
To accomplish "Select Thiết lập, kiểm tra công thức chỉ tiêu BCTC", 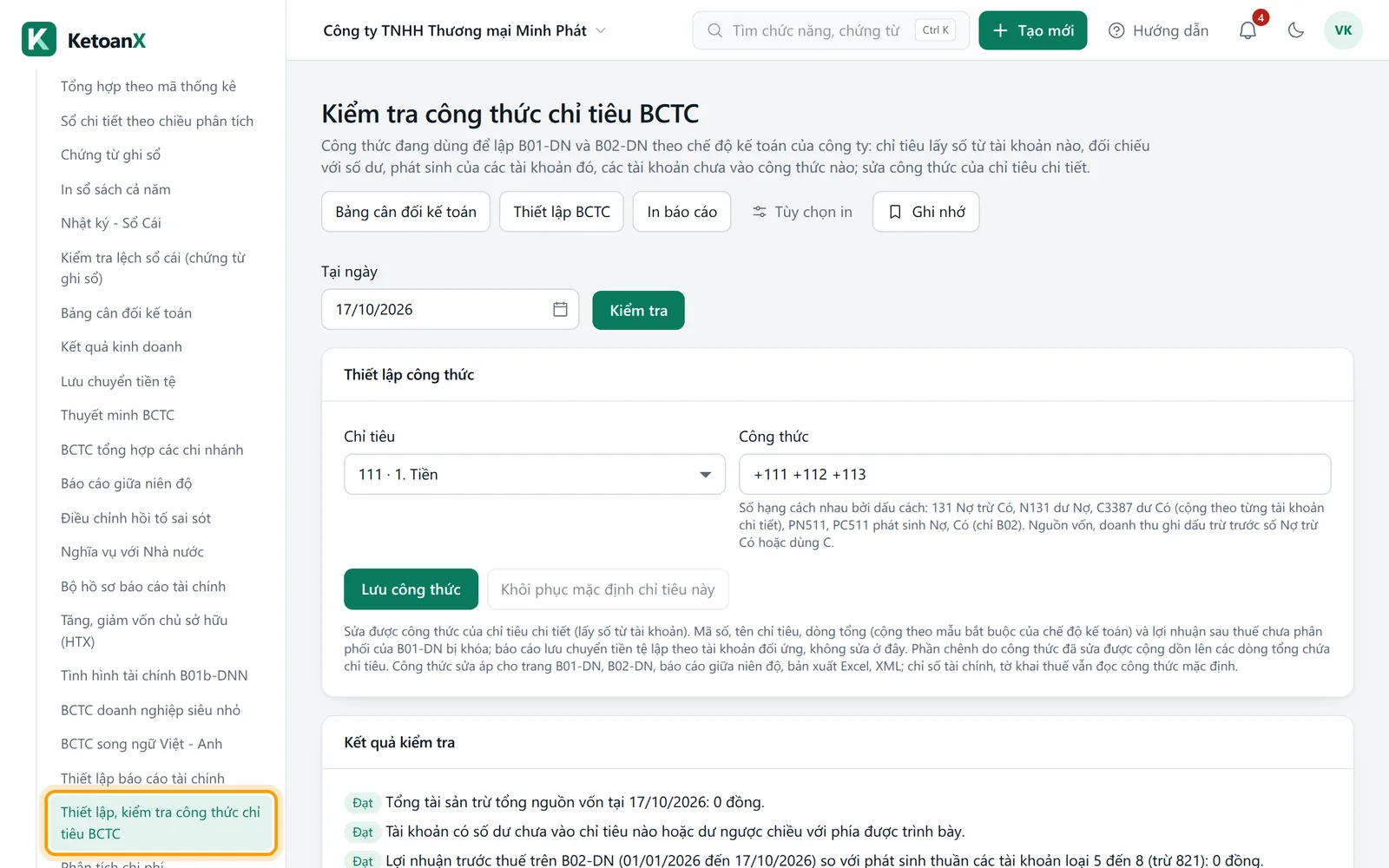I will pos(161,823).
